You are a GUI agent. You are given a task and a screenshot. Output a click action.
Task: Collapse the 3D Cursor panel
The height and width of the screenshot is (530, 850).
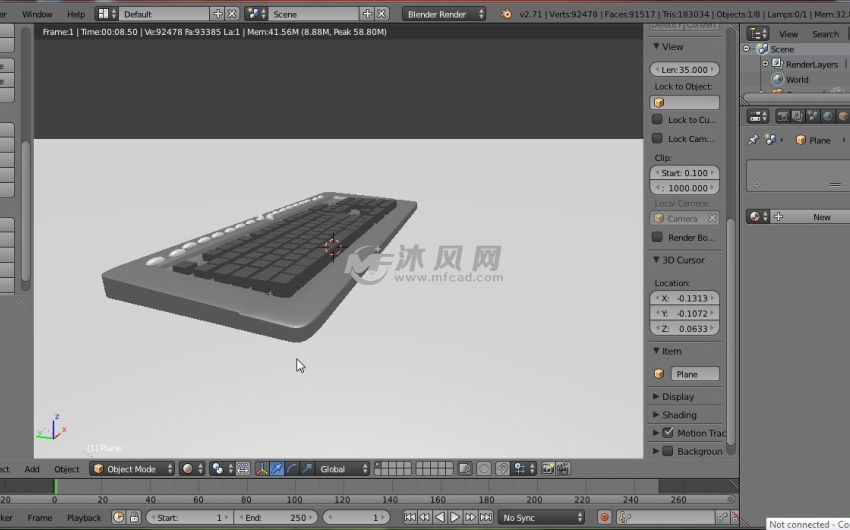click(x=657, y=260)
